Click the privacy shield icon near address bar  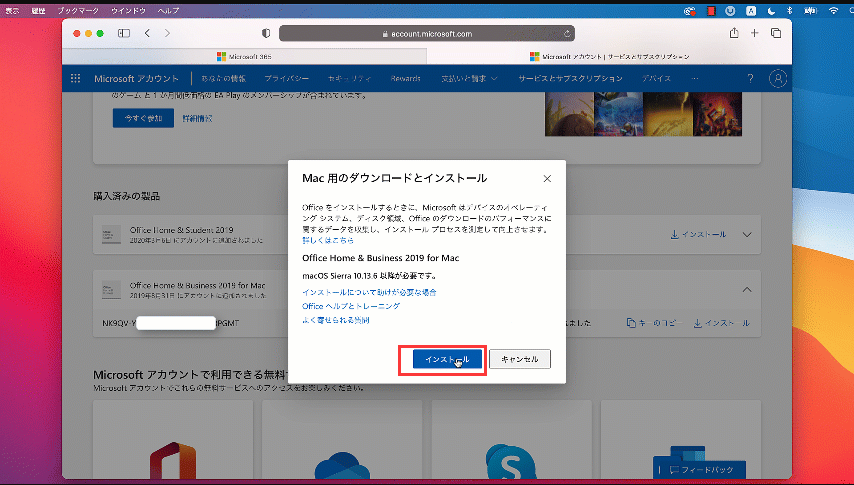(261, 33)
